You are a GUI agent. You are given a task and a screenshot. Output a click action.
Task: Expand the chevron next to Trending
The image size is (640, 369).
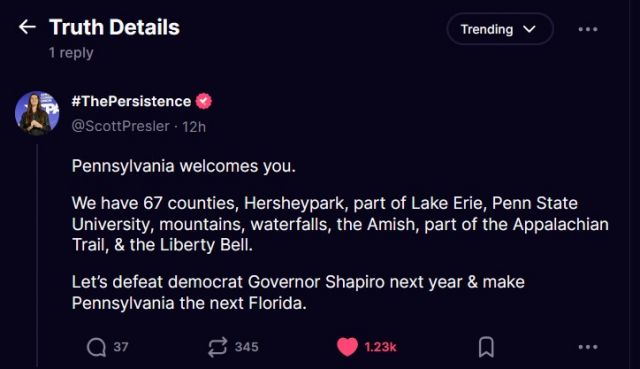[x=529, y=29]
